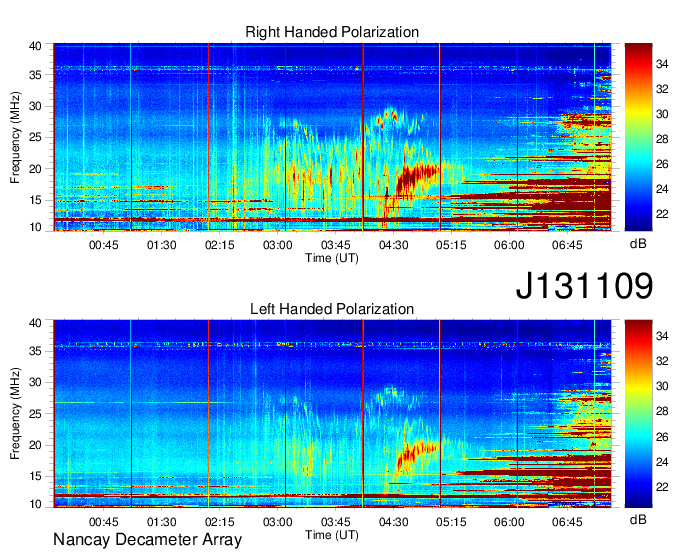Click the '00:45' tick label under top plot
Viewport: 680px width, 552px height.
click(104, 245)
